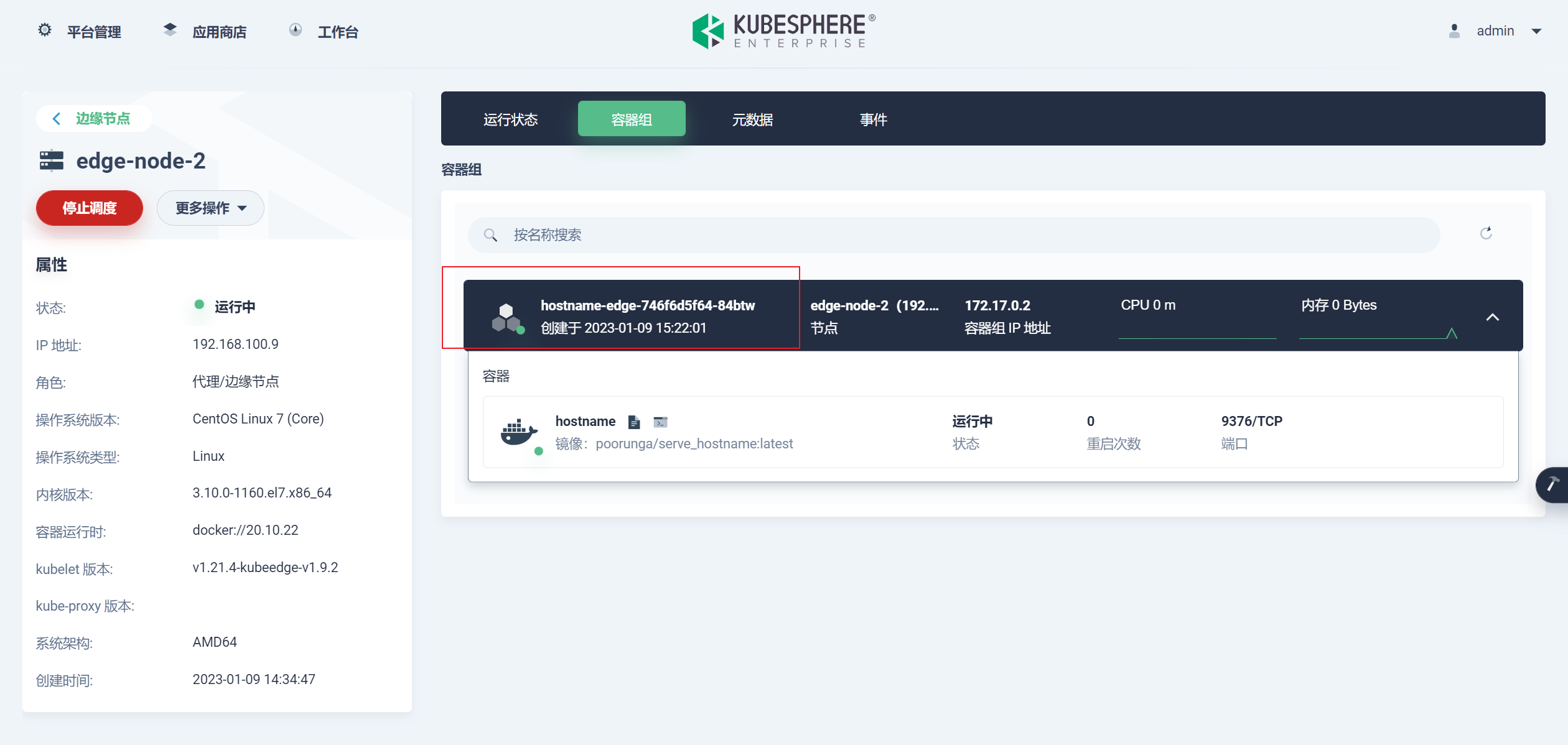Click the floating tool button at bottom right
1568x745 pixels.
click(1552, 484)
